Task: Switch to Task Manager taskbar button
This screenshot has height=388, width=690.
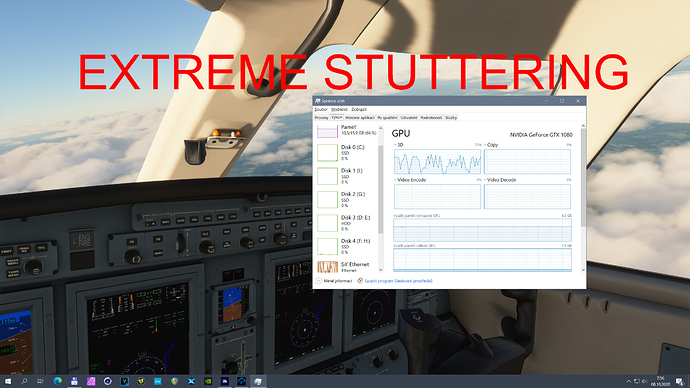Action: coord(258,381)
